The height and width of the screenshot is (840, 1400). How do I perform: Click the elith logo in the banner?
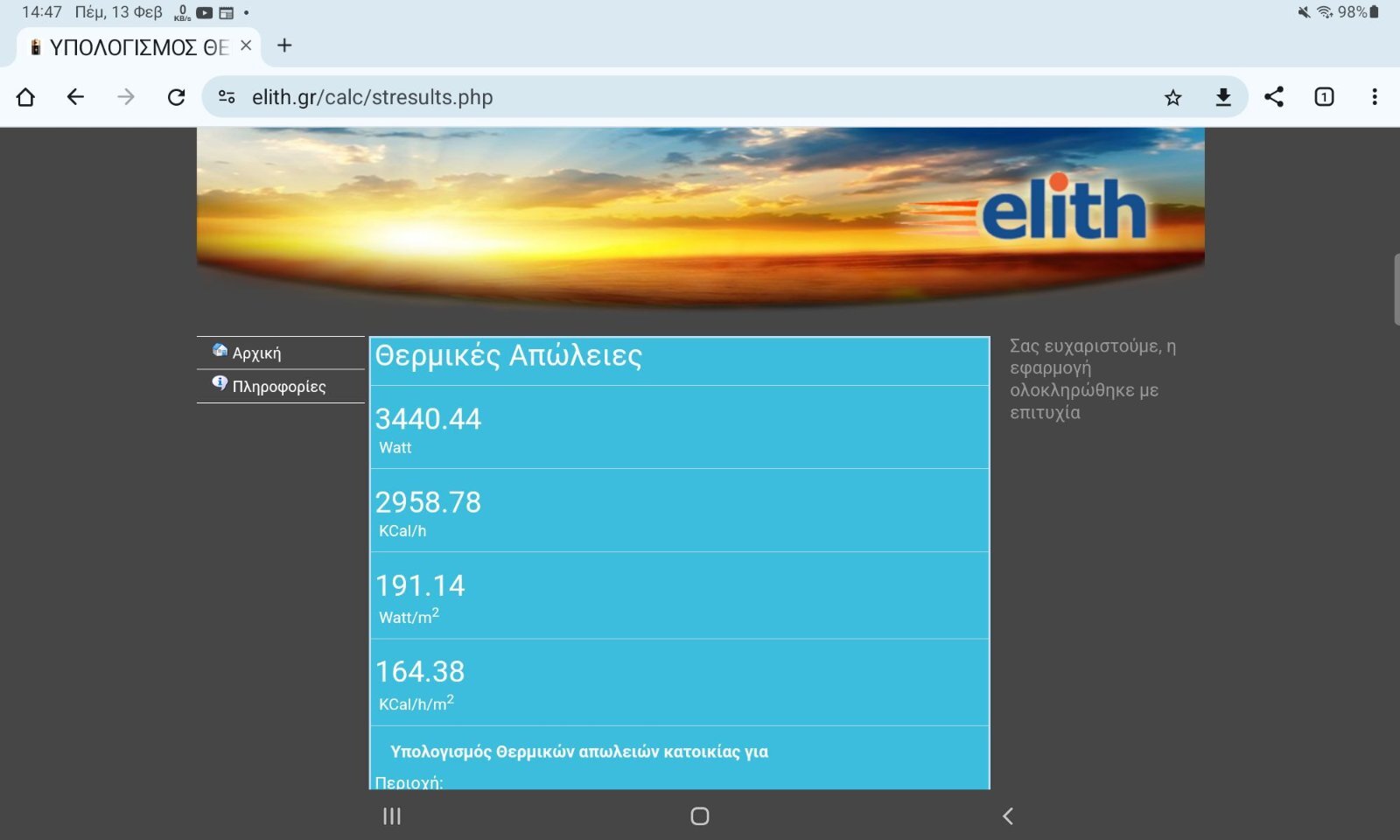pos(1062,207)
